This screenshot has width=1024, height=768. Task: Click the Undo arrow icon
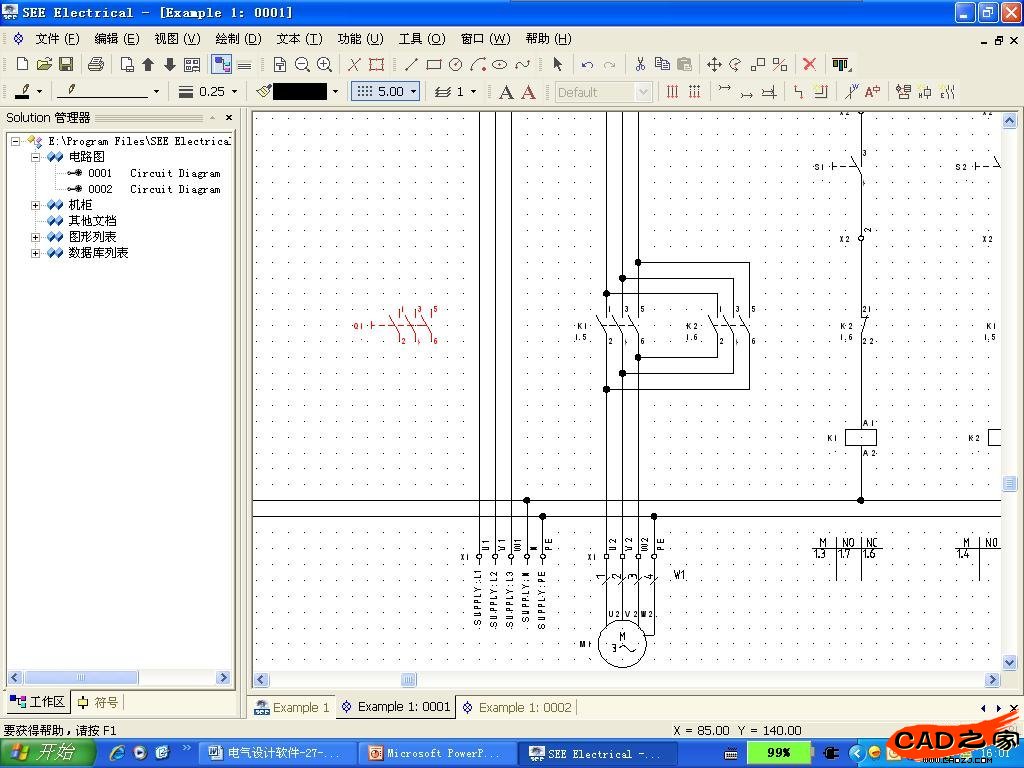coord(587,64)
